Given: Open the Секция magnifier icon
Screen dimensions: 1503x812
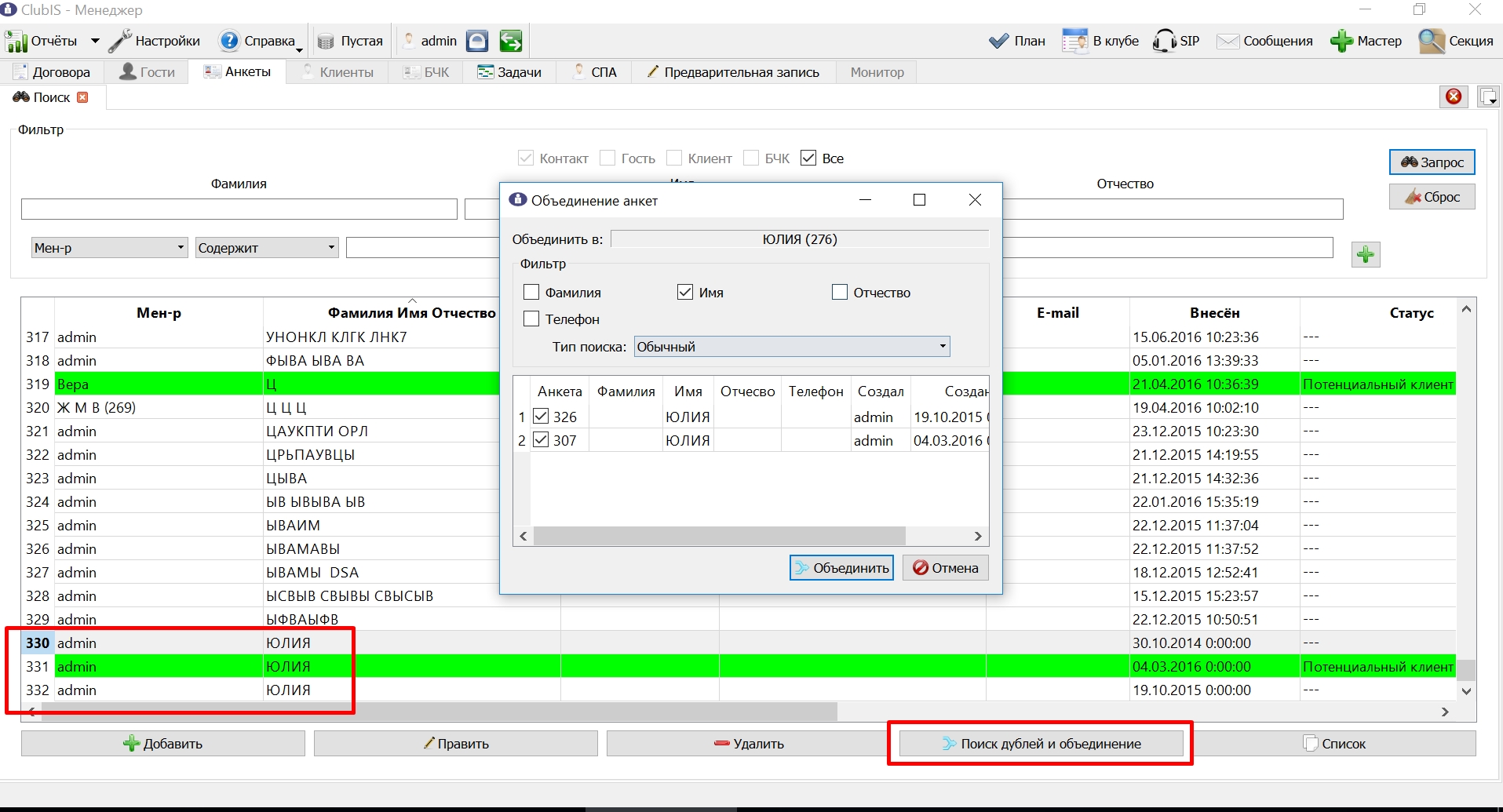Looking at the screenshot, I should (x=1432, y=41).
